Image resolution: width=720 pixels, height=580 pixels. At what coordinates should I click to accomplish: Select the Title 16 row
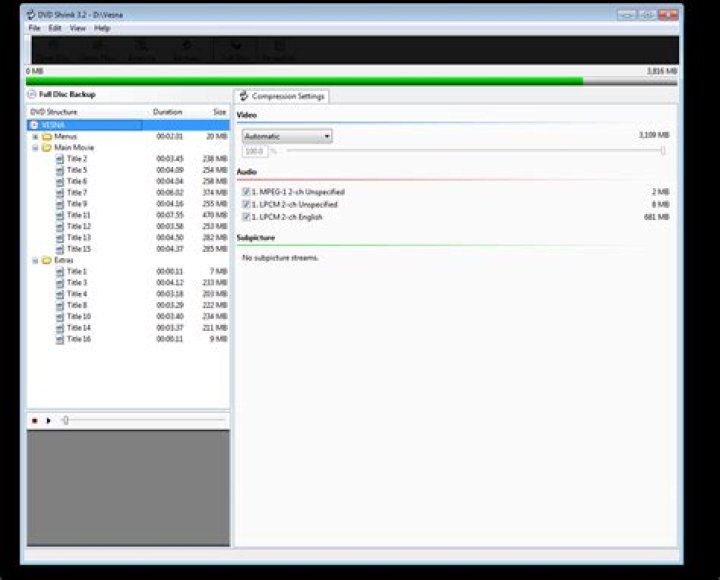tap(128, 339)
